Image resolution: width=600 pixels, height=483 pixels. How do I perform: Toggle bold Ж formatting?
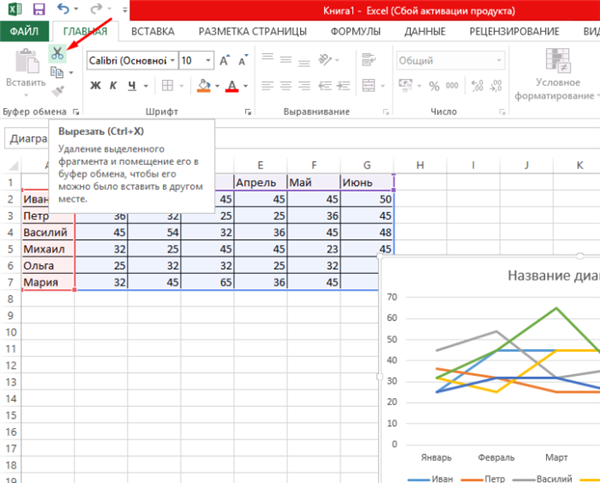[95, 85]
